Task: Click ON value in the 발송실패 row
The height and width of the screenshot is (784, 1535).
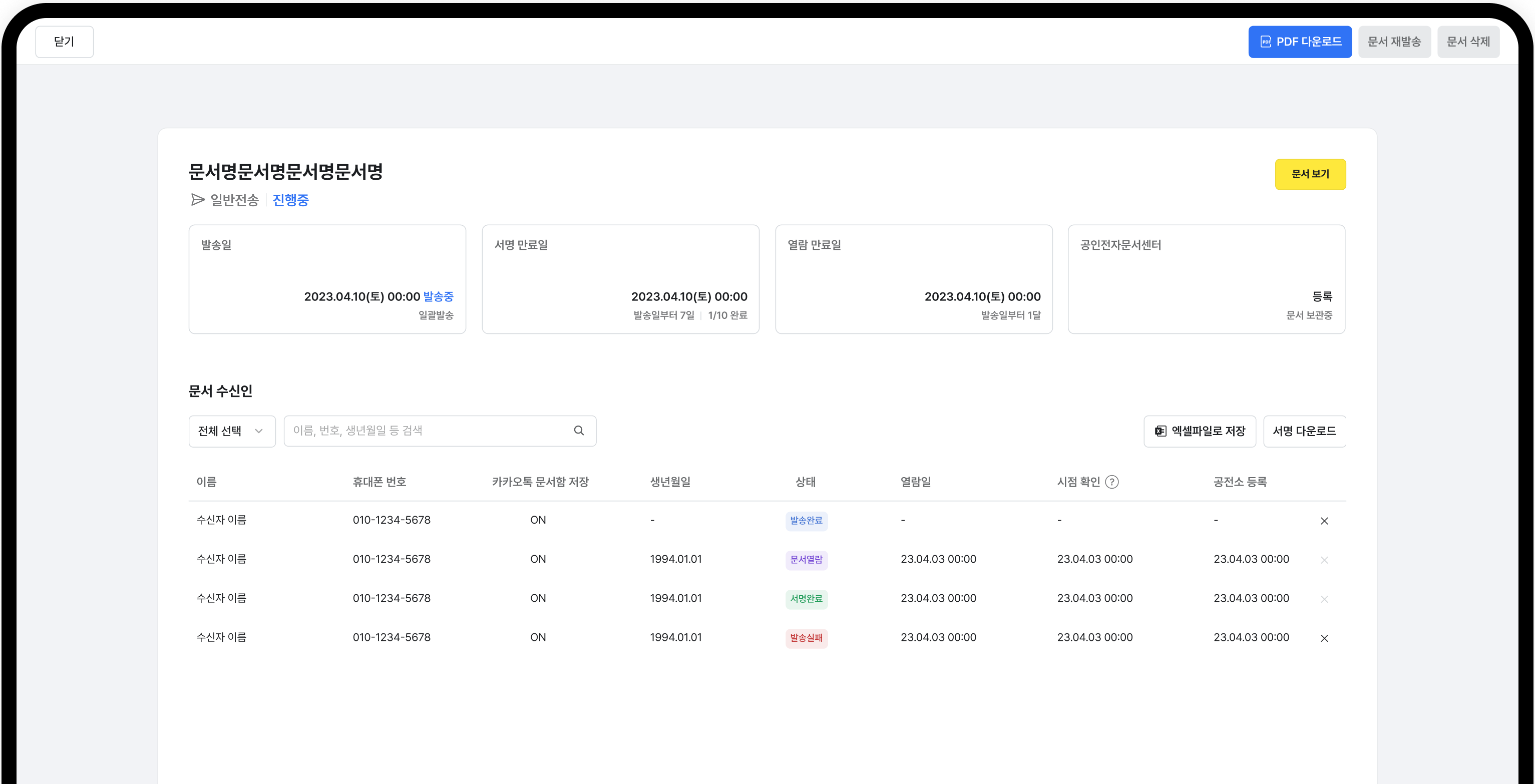Action: pyautogui.click(x=538, y=637)
